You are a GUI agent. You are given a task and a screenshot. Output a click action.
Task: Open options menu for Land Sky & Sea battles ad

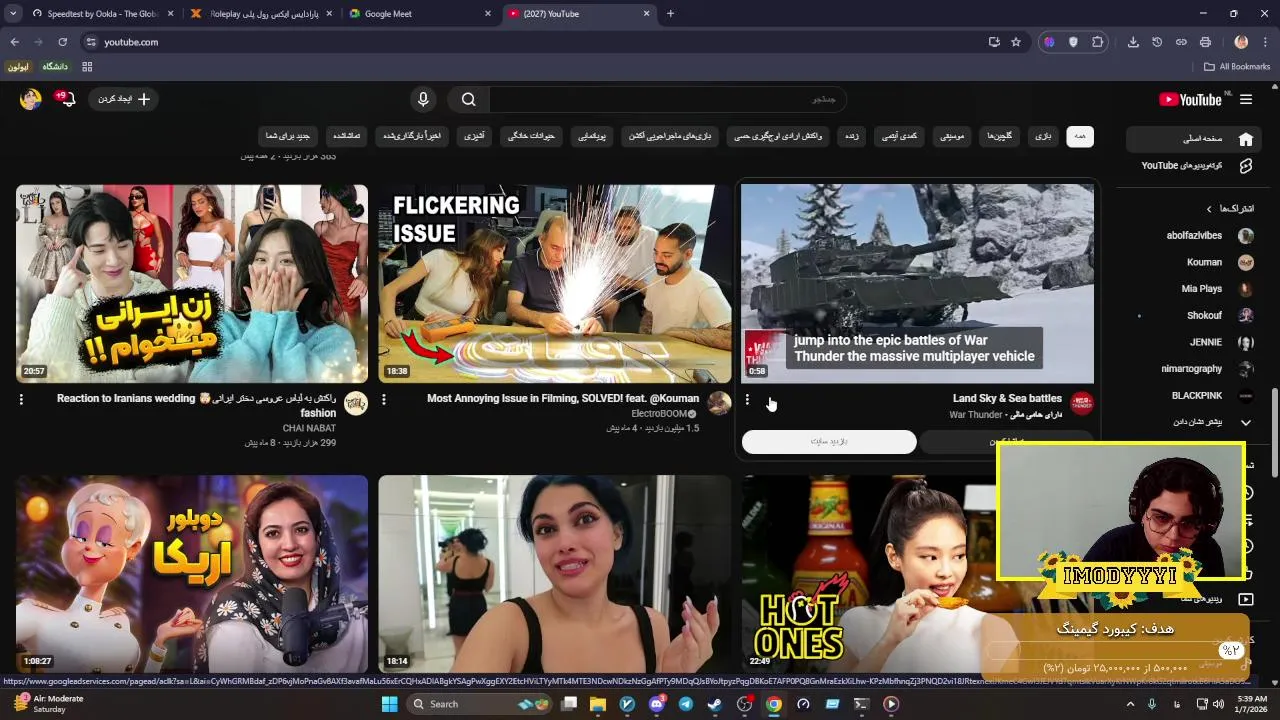coord(747,400)
